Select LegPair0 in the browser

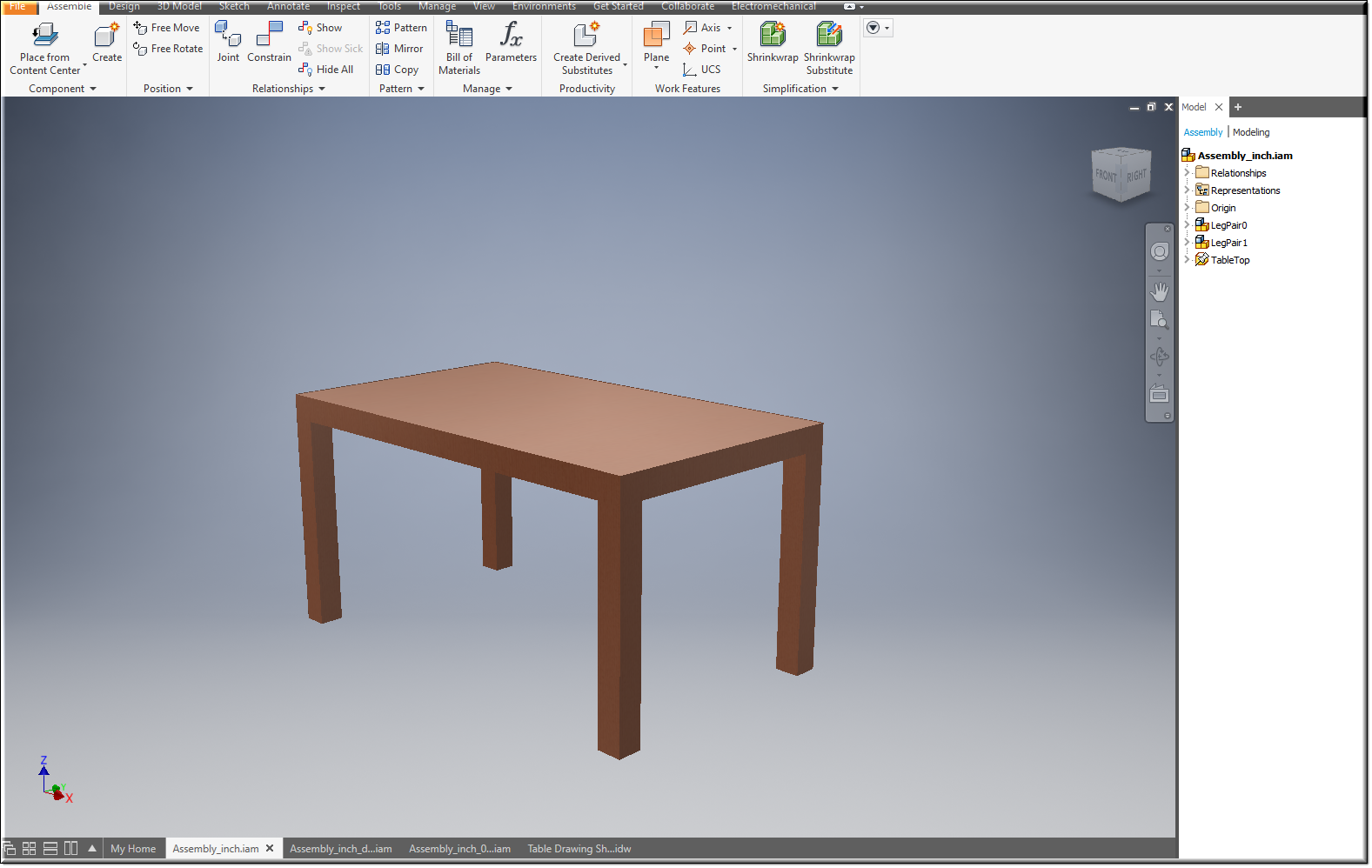pyautogui.click(x=1228, y=225)
